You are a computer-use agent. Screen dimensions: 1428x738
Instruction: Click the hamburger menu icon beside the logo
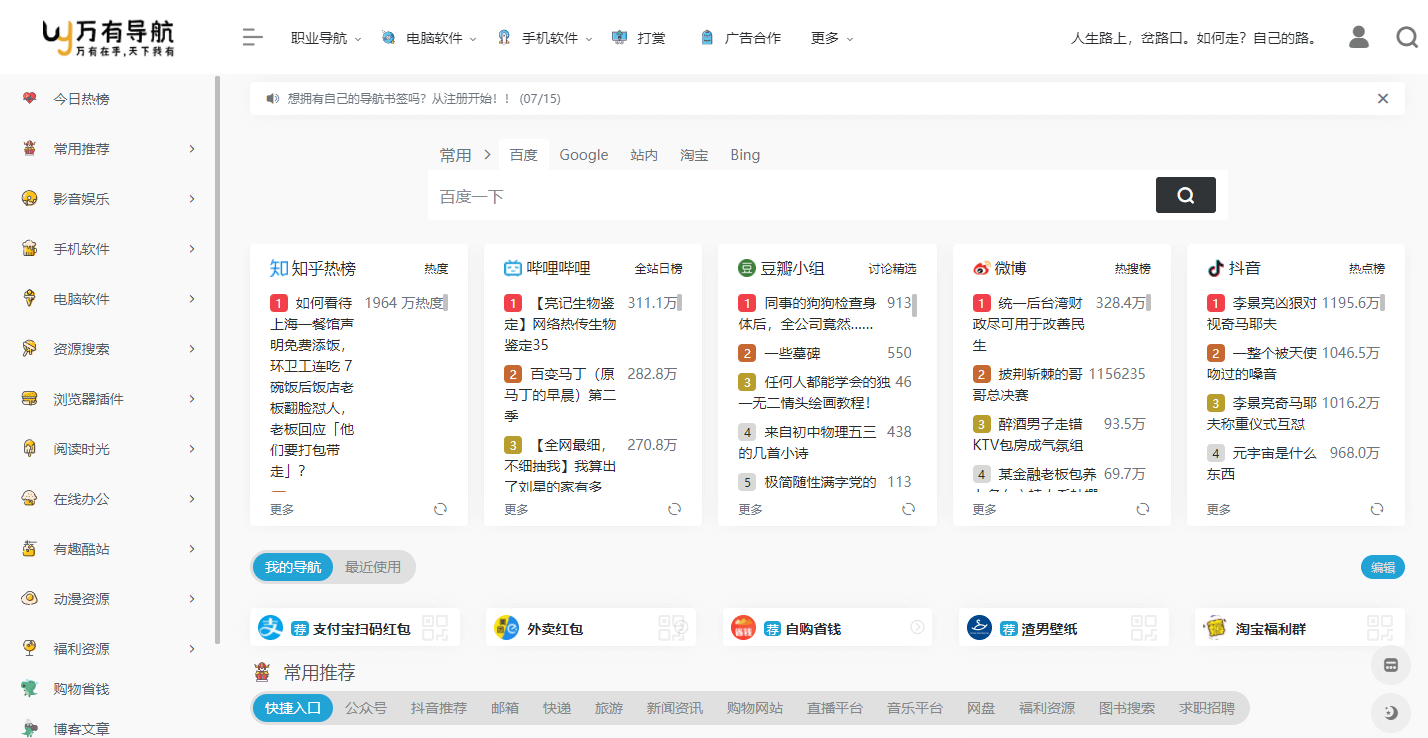click(252, 37)
